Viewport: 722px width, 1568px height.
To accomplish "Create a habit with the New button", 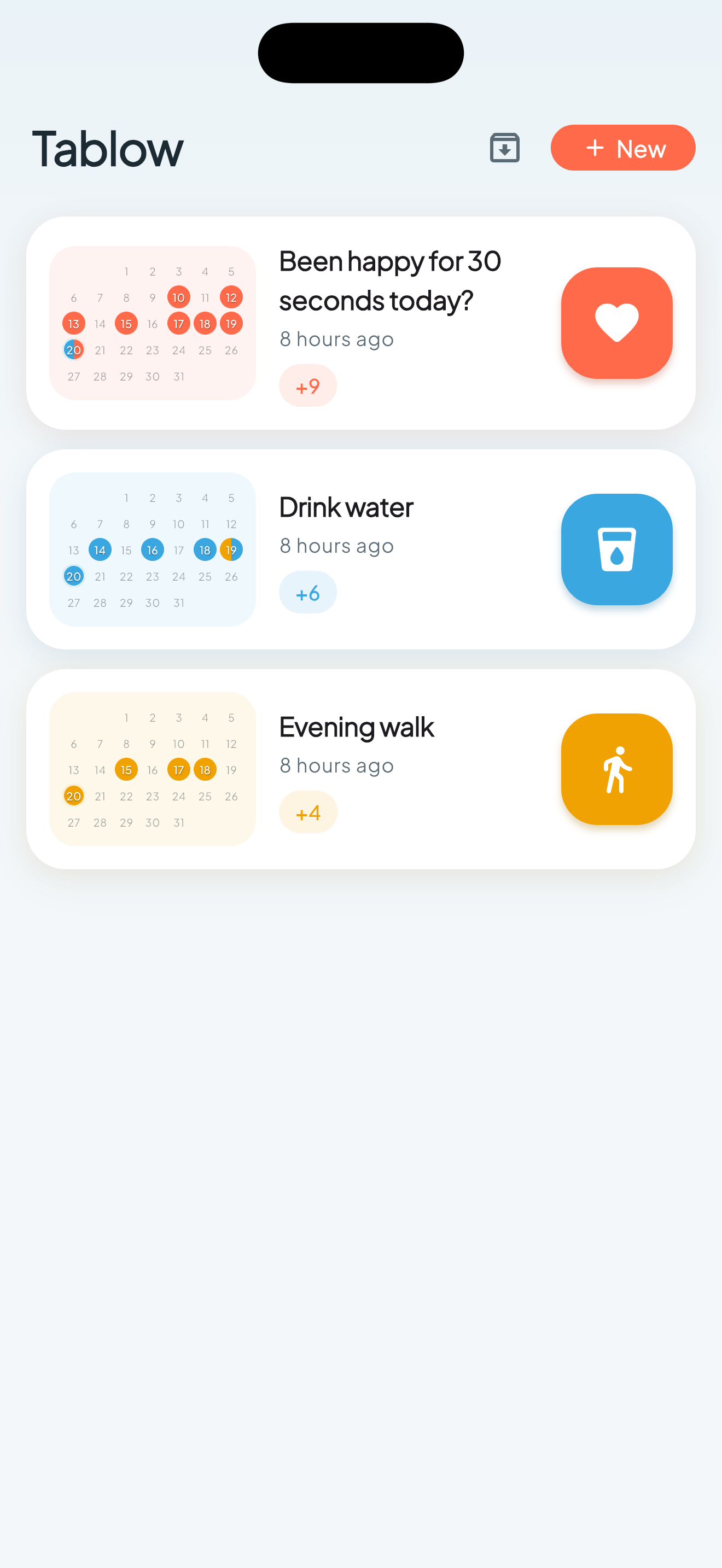I will click(623, 148).
